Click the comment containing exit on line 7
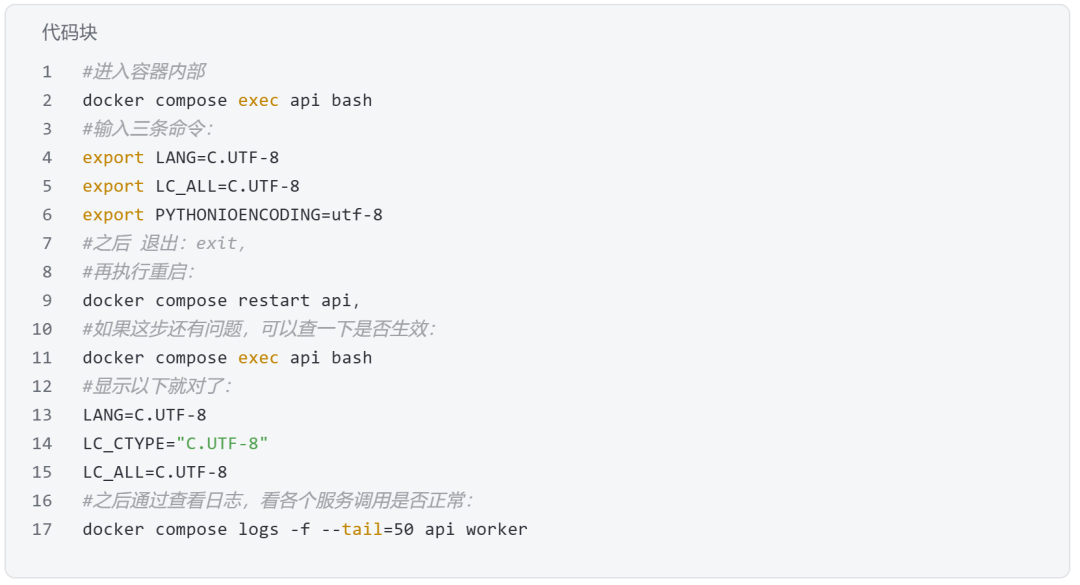The width and height of the screenshot is (1080, 585). [164, 243]
